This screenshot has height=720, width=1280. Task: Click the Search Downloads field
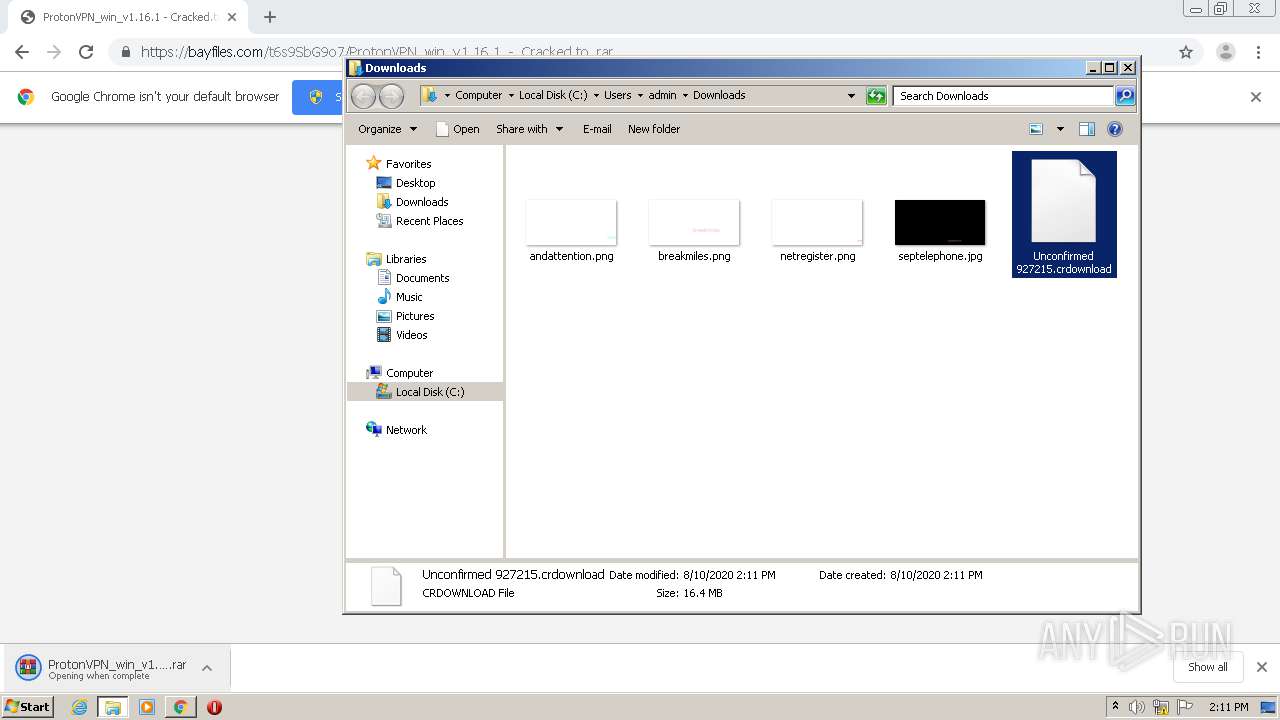point(1002,96)
